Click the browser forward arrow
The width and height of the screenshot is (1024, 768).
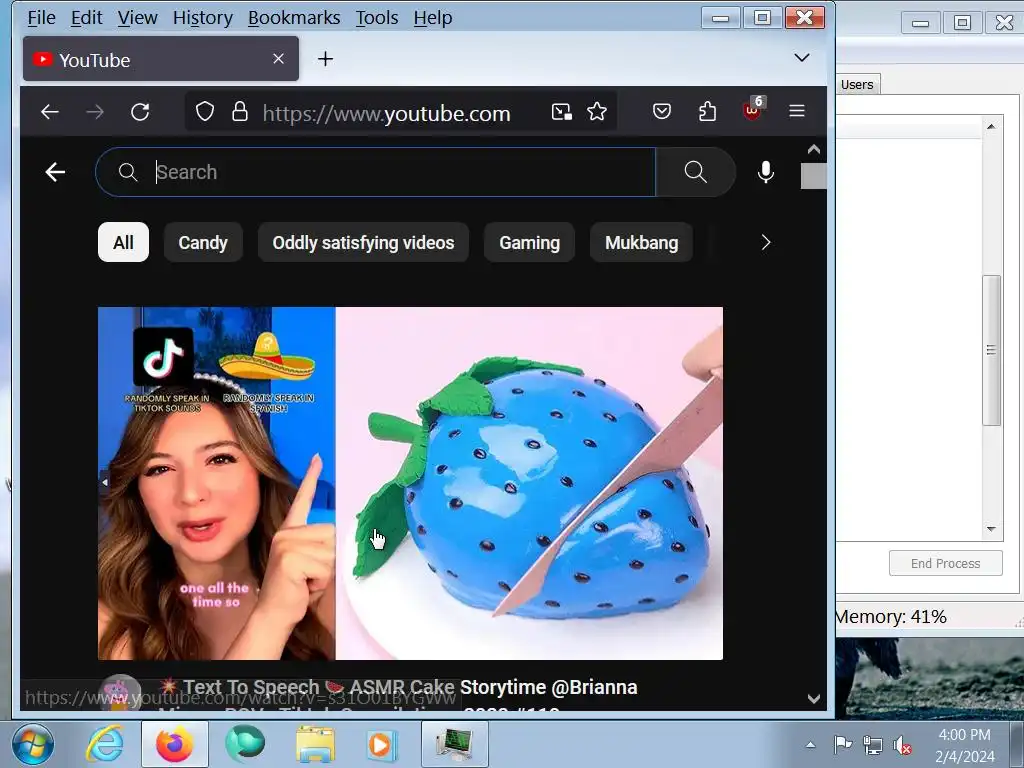pyautogui.click(x=95, y=112)
